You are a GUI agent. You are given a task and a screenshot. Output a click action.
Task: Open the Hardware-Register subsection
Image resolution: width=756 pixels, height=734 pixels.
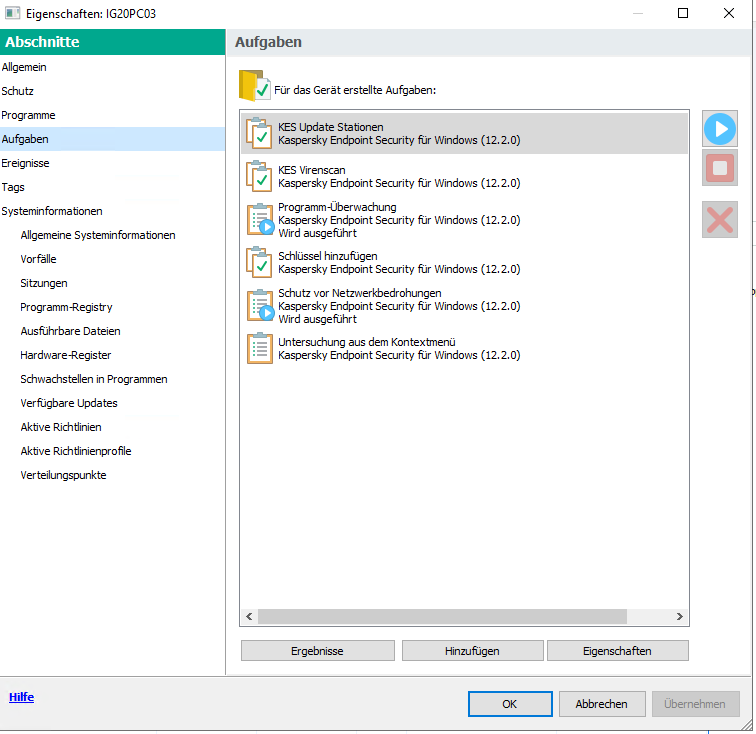66,355
